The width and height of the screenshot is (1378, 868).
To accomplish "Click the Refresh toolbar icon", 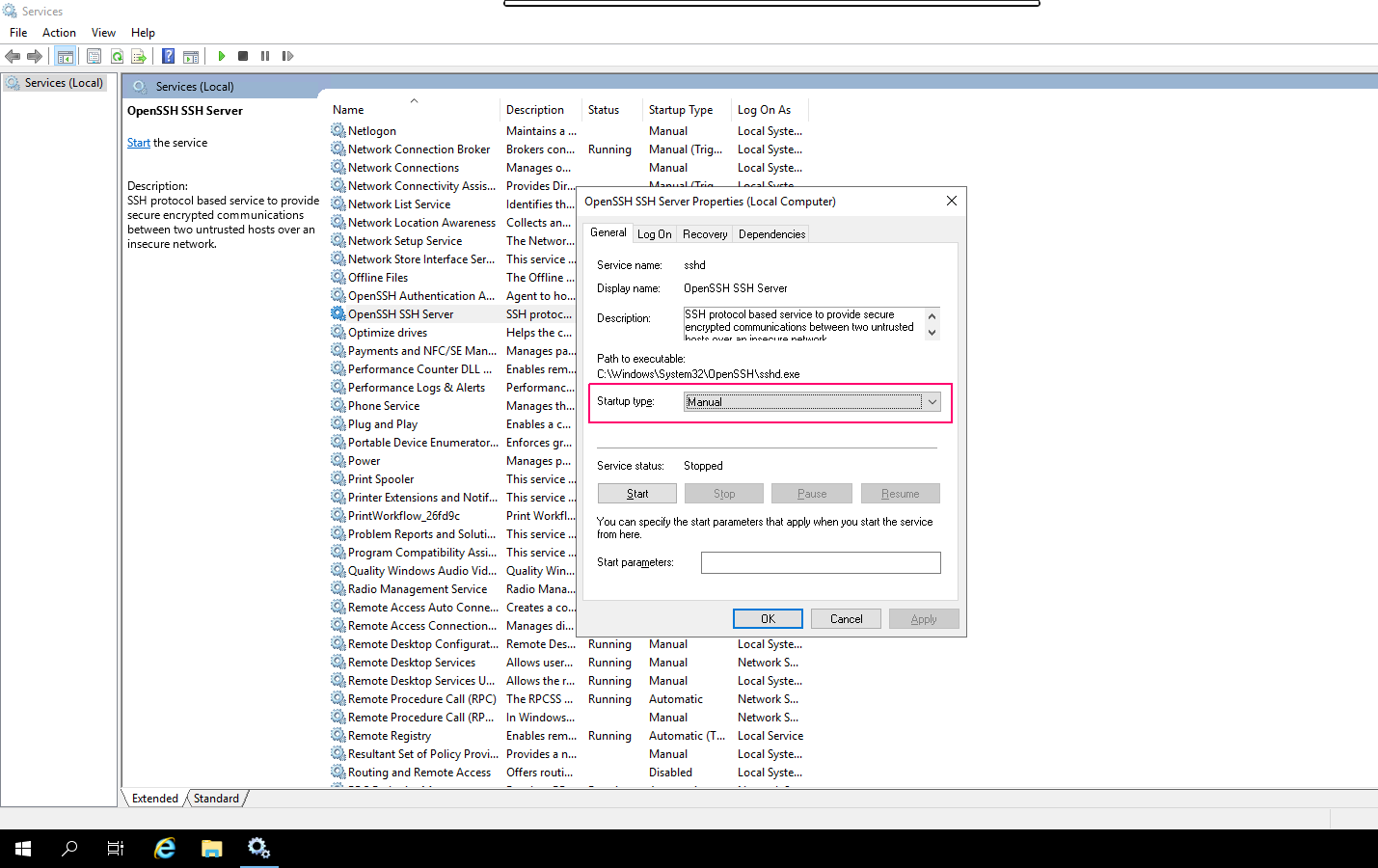I will coord(117,56).
